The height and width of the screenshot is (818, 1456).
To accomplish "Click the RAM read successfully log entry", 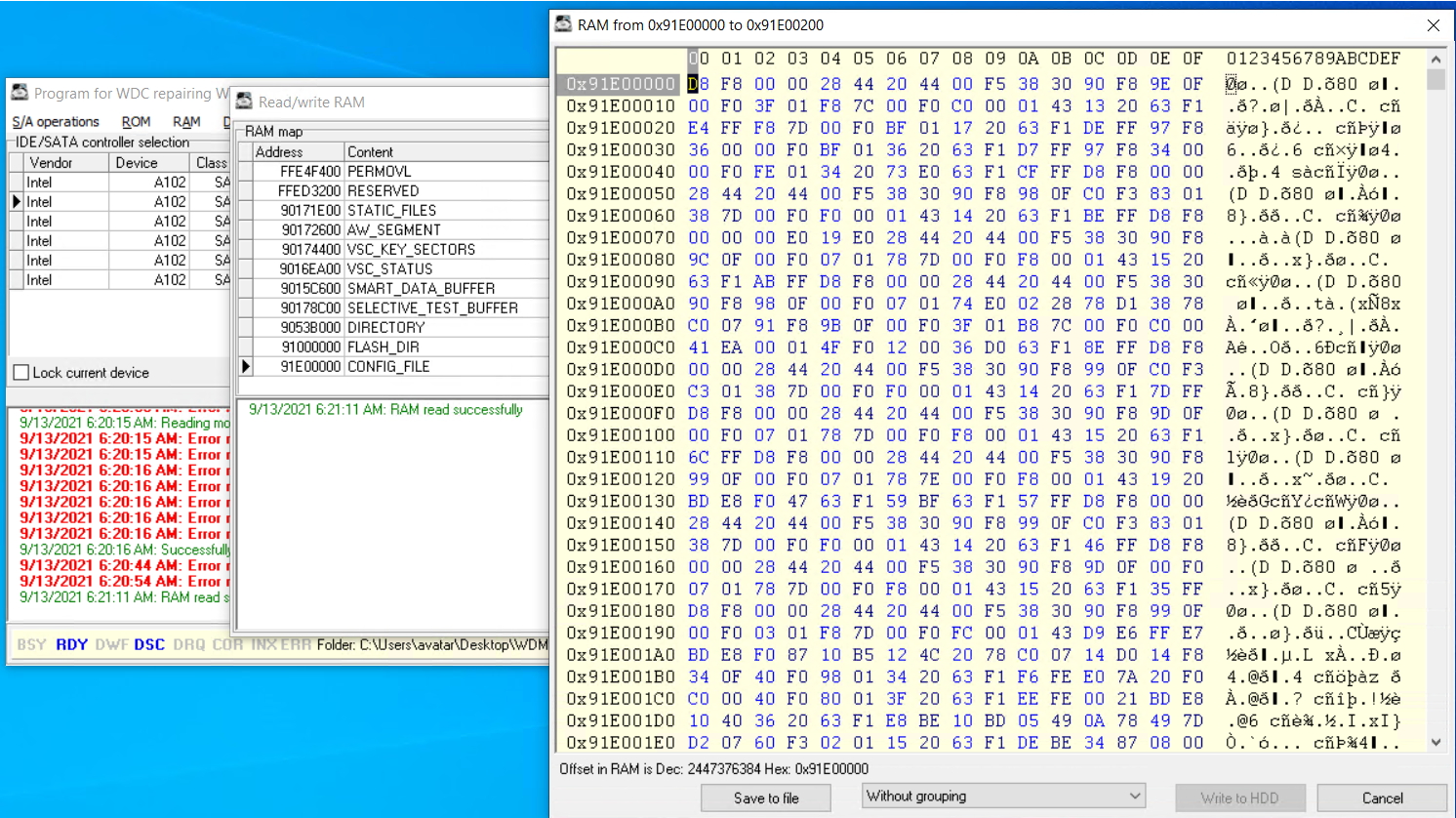I will coord(385,410).
